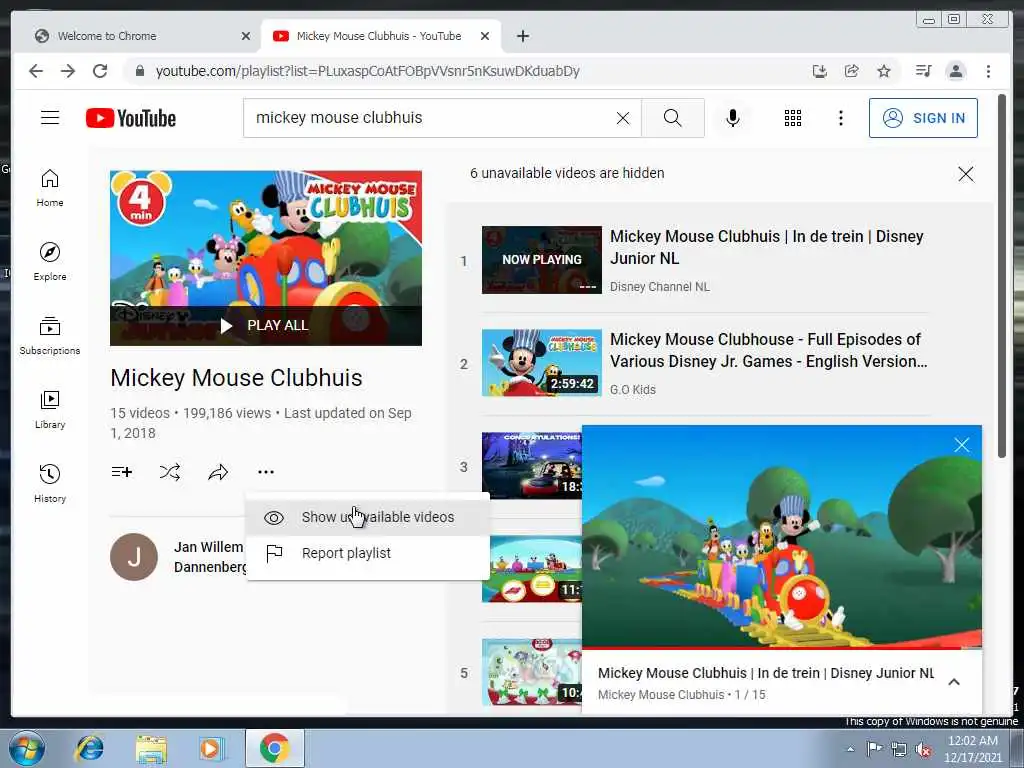This screenshot has width=1024, height=768.
Task: Open the YouTube hamburger guide menu
Action: tap(50, 118)
